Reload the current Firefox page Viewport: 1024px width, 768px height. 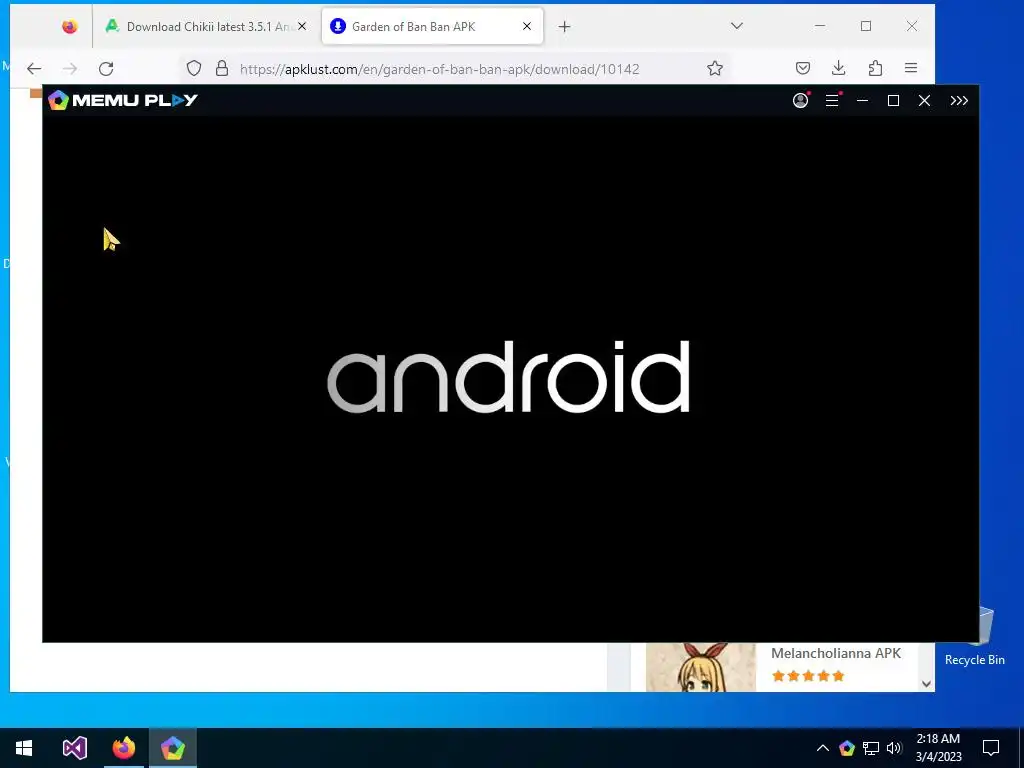pos(106,69)
